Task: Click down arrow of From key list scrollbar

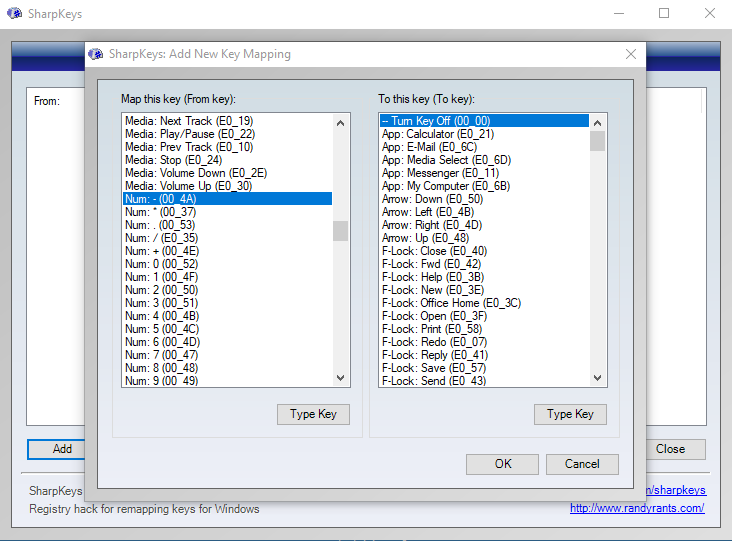Action: coord(340,377)
